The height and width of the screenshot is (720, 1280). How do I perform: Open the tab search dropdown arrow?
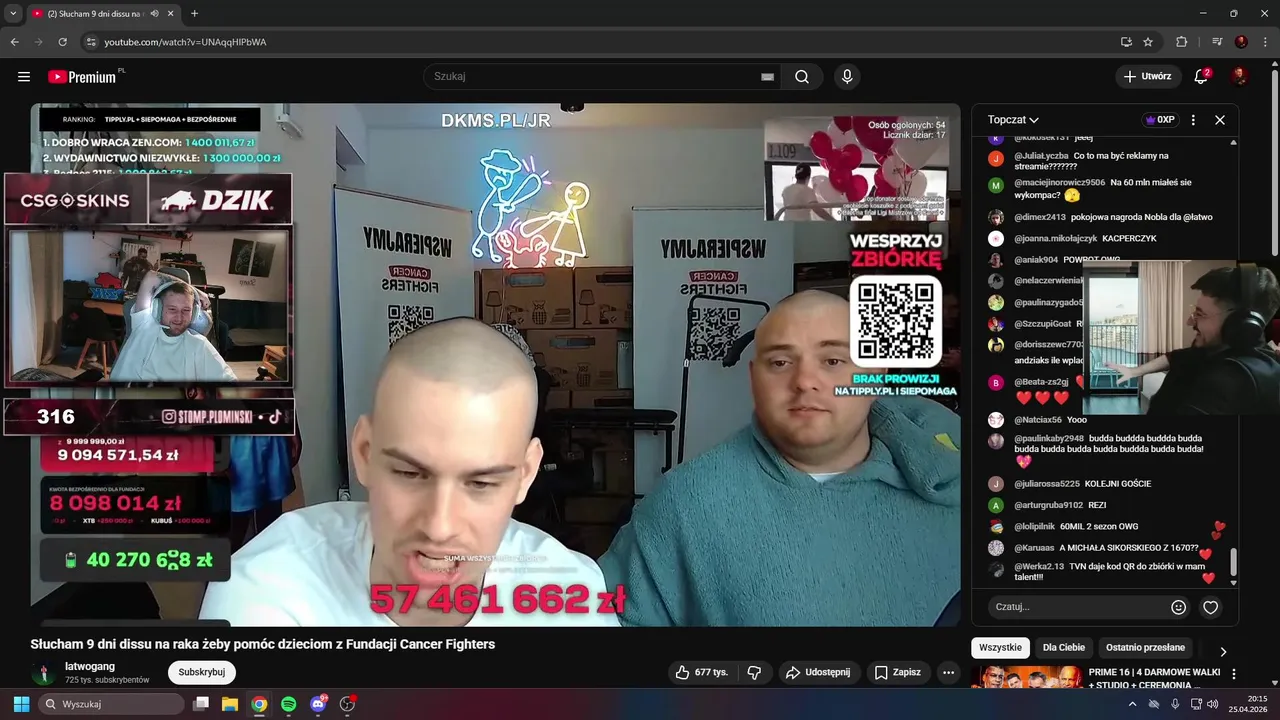tap(13, 13)
